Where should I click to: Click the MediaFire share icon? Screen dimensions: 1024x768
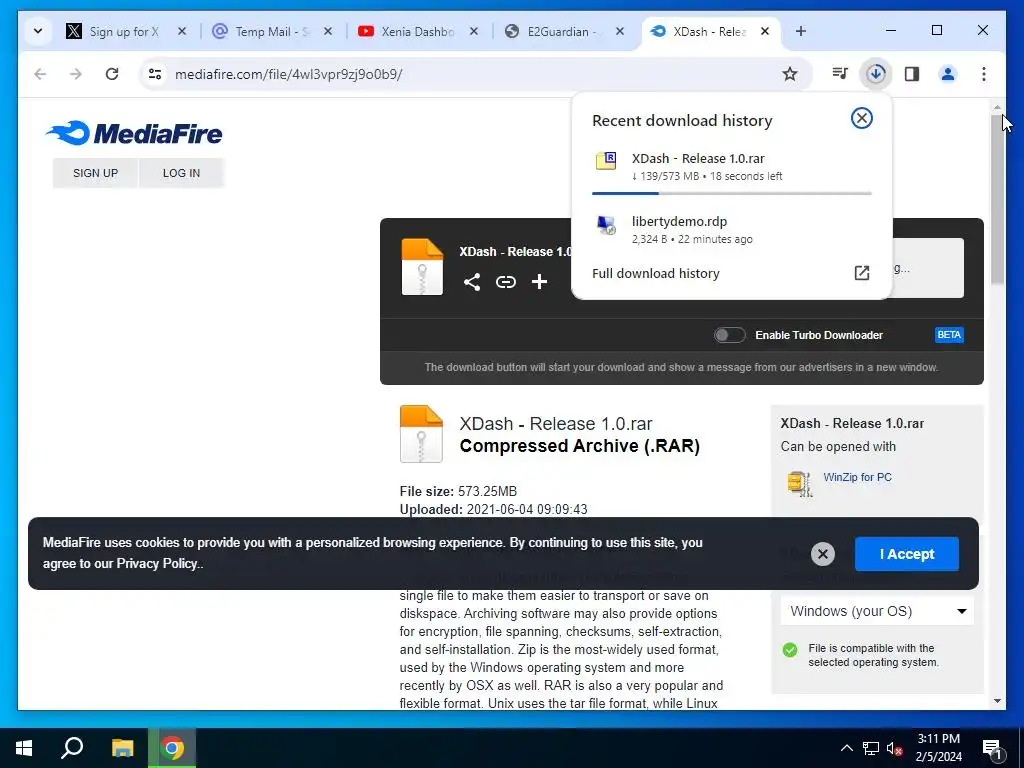[x=472, y=281]
